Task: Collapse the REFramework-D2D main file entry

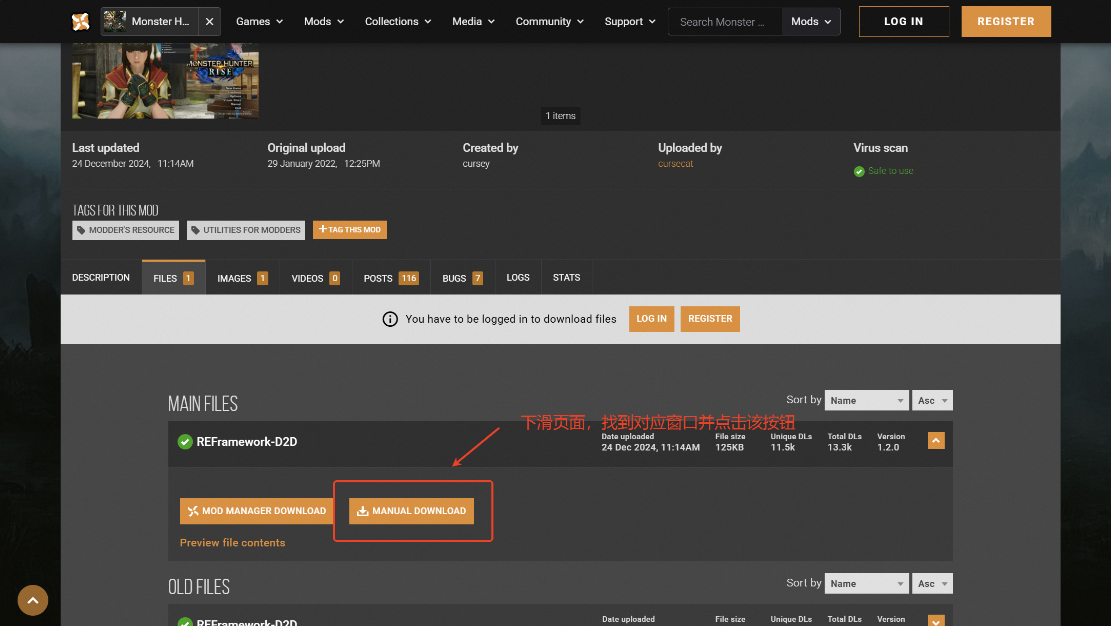Action: [936, 440]
